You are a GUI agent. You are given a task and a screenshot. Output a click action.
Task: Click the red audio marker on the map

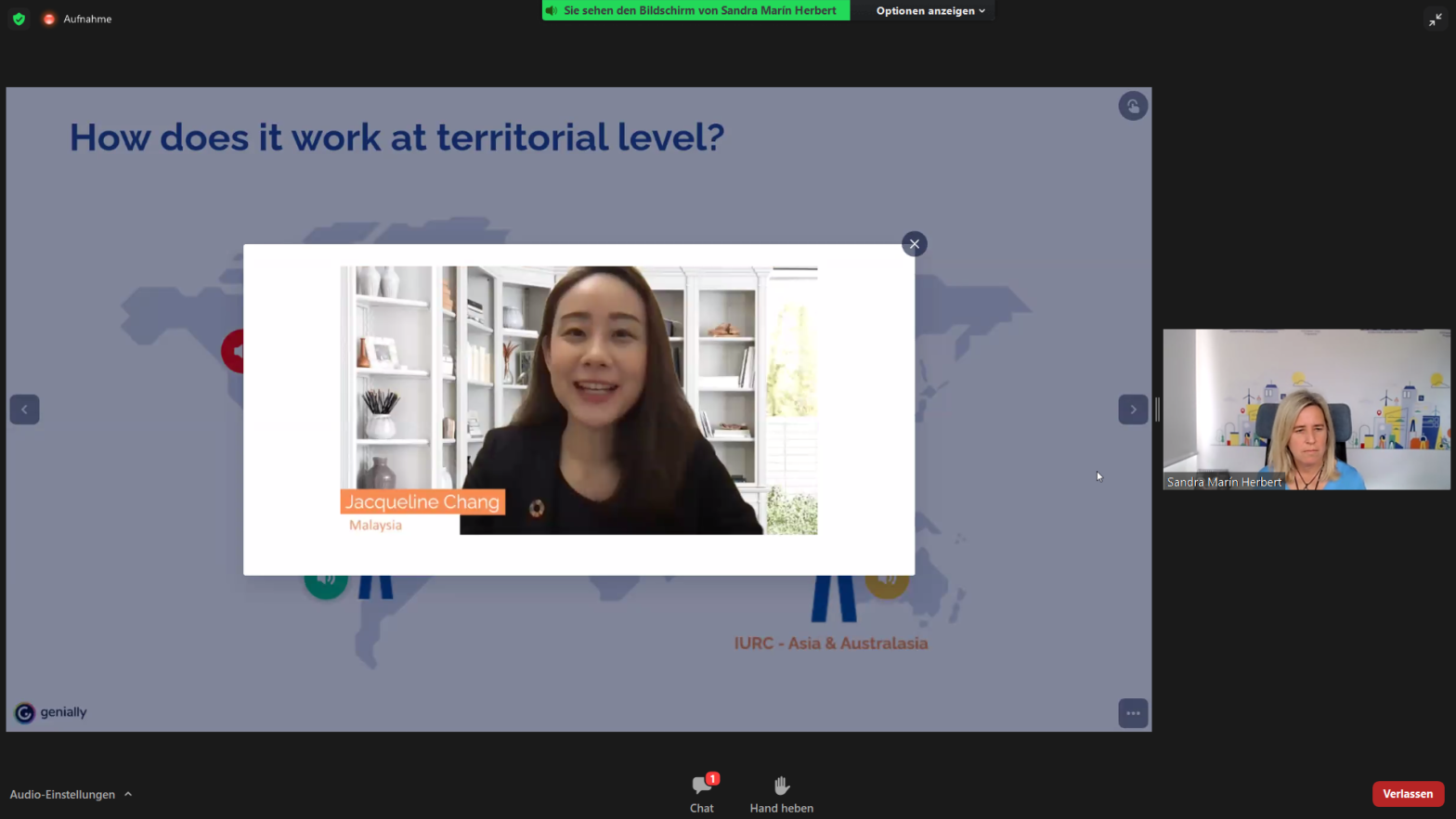(x=232, y=352)
